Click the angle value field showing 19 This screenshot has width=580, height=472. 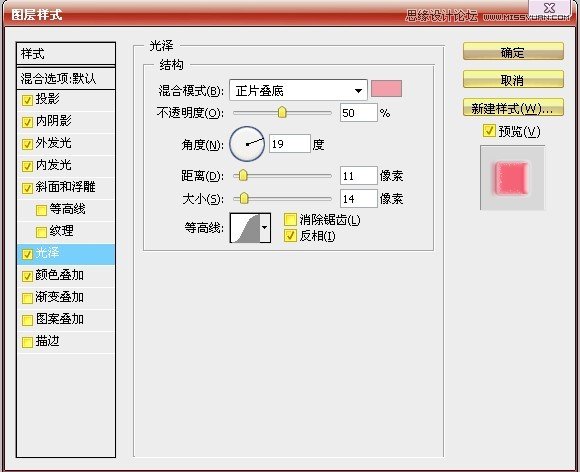tap(290, 144)
